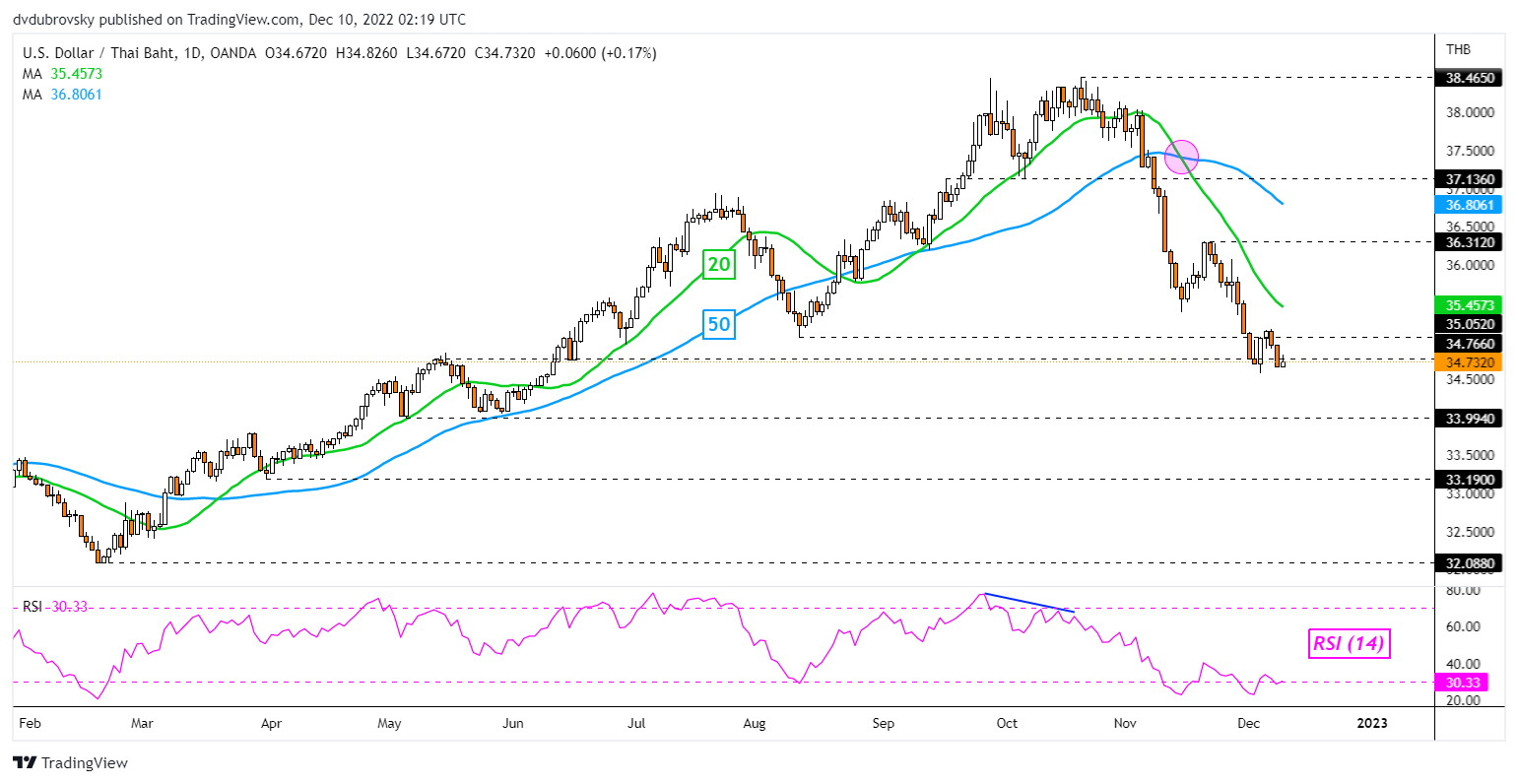This screenshot has width=1518, height=784.
Task: Click the magenta RSI (14) label box
Action: [x=1349, y=644]
